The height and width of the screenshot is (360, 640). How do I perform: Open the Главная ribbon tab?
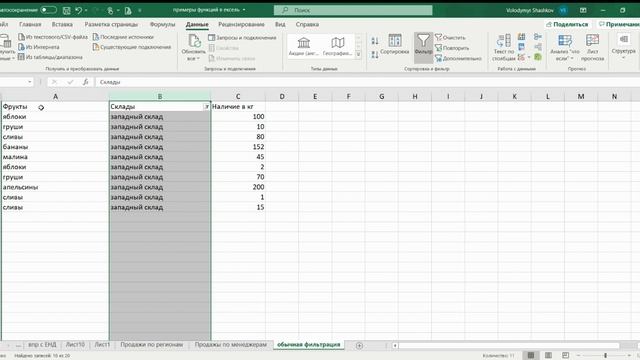[30, 24]
